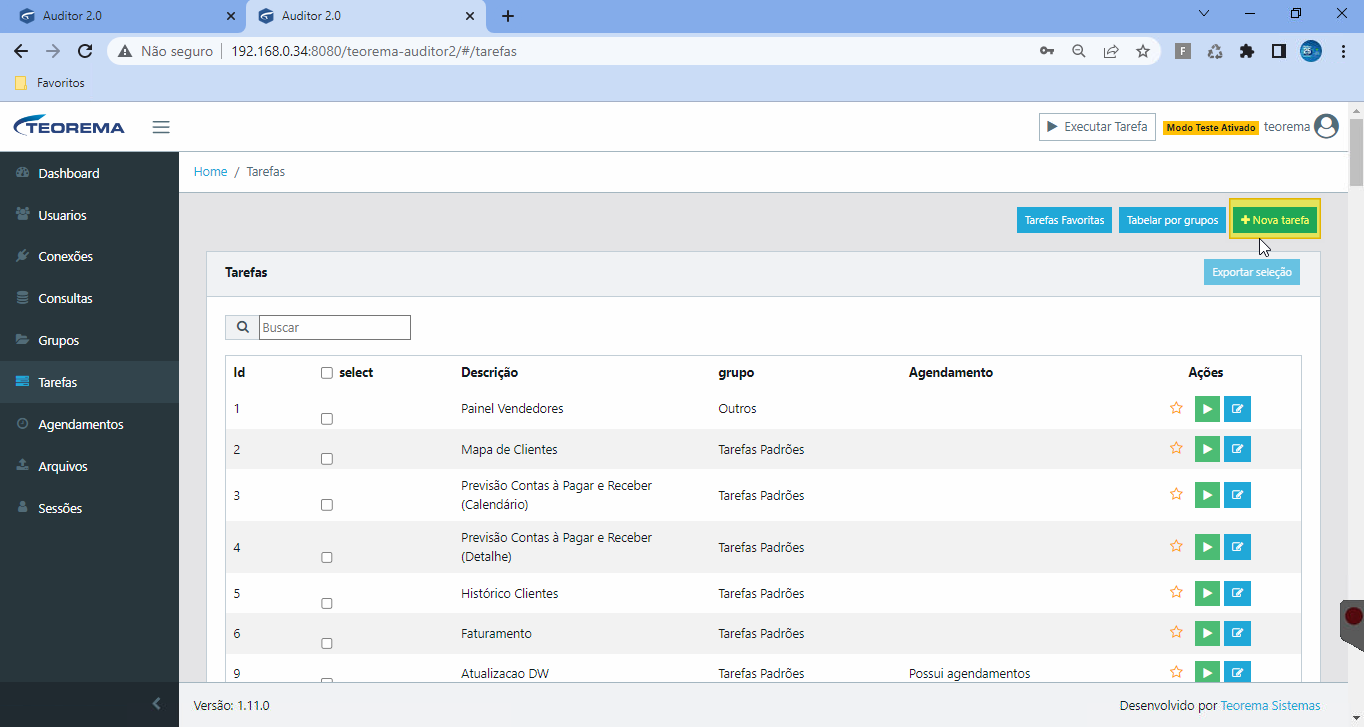Image resolution: width=1364 pixels, height=727 pixels.
Task: Edit task 4 Previsão Contas (Detalhe)
Action: click(1237, 547)
